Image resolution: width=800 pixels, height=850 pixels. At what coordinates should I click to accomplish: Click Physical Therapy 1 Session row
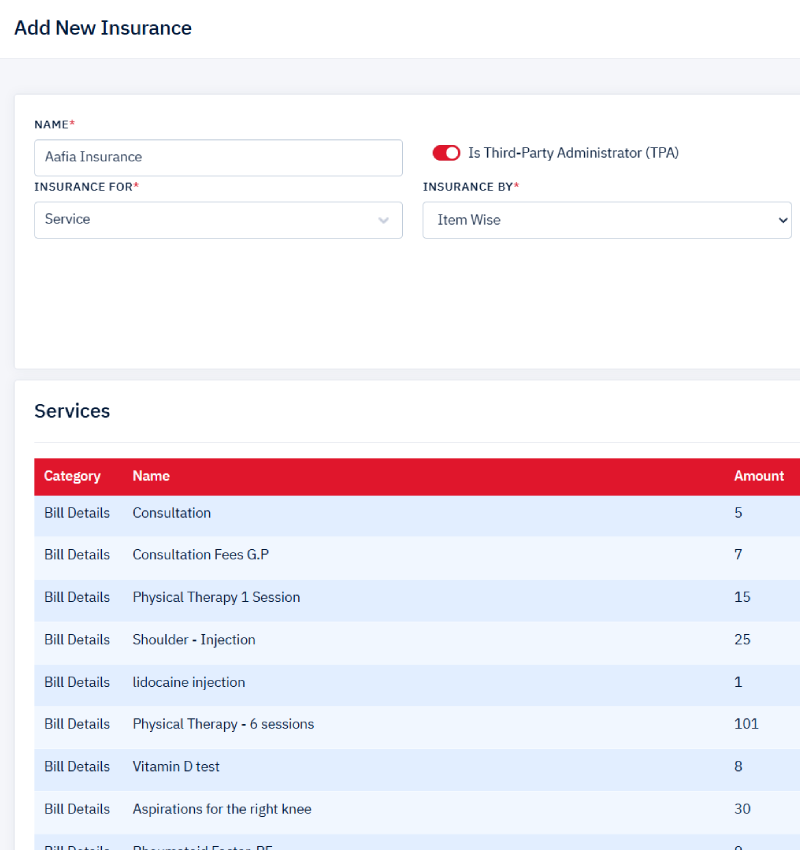[x=216, y=597]
